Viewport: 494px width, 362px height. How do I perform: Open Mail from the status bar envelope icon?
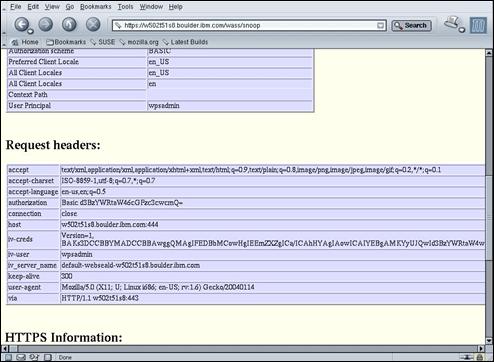click(21, 357)
